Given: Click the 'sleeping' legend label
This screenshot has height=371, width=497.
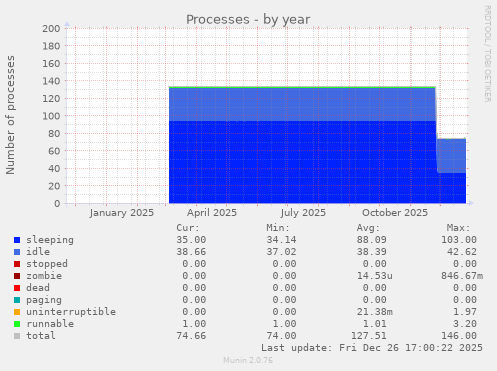Looking at the screenshot, I should point(50,240).
